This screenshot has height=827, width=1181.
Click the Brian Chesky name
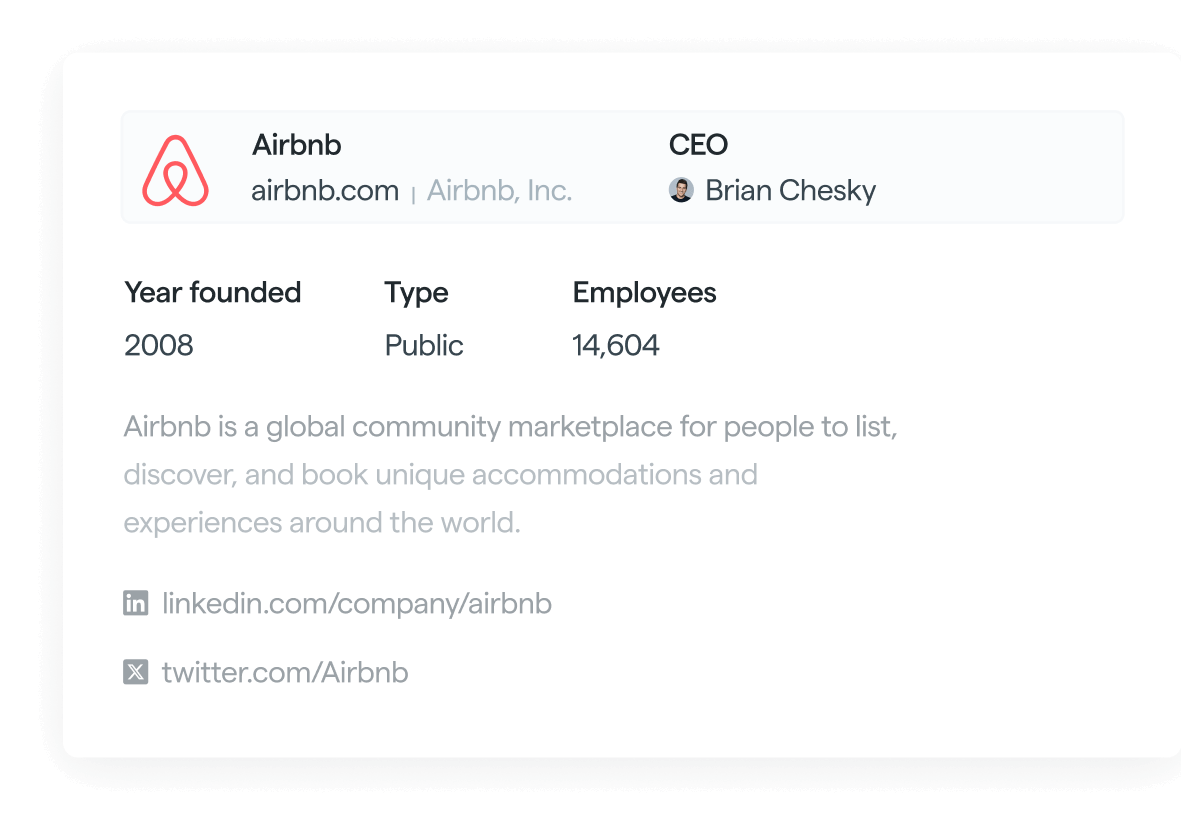tap(790, 191)
